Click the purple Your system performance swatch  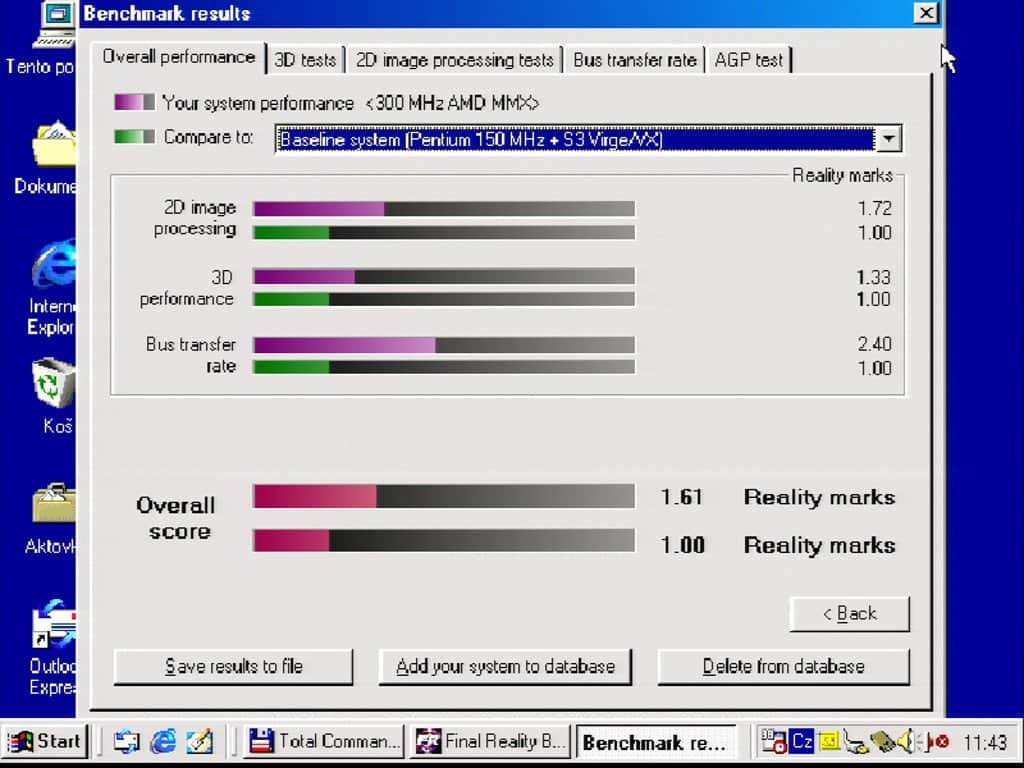click(x=135, y=103)
